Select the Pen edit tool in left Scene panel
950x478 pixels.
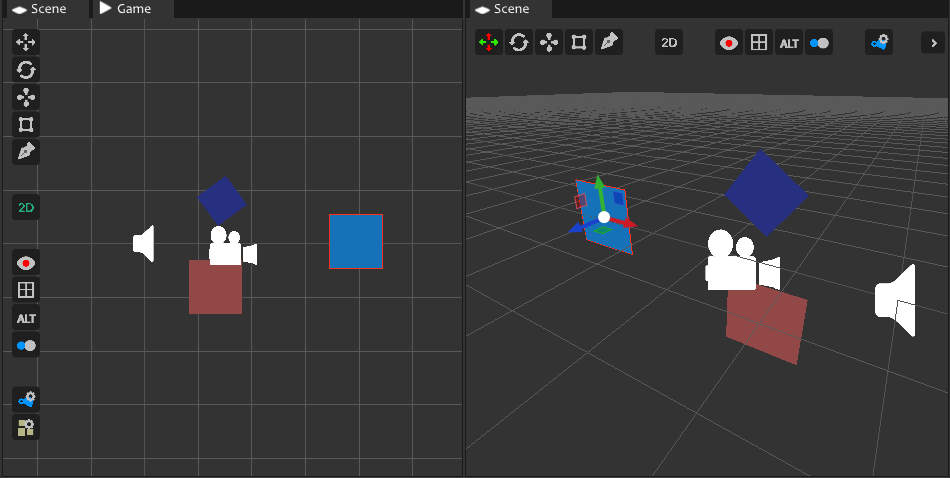[25, 151]
